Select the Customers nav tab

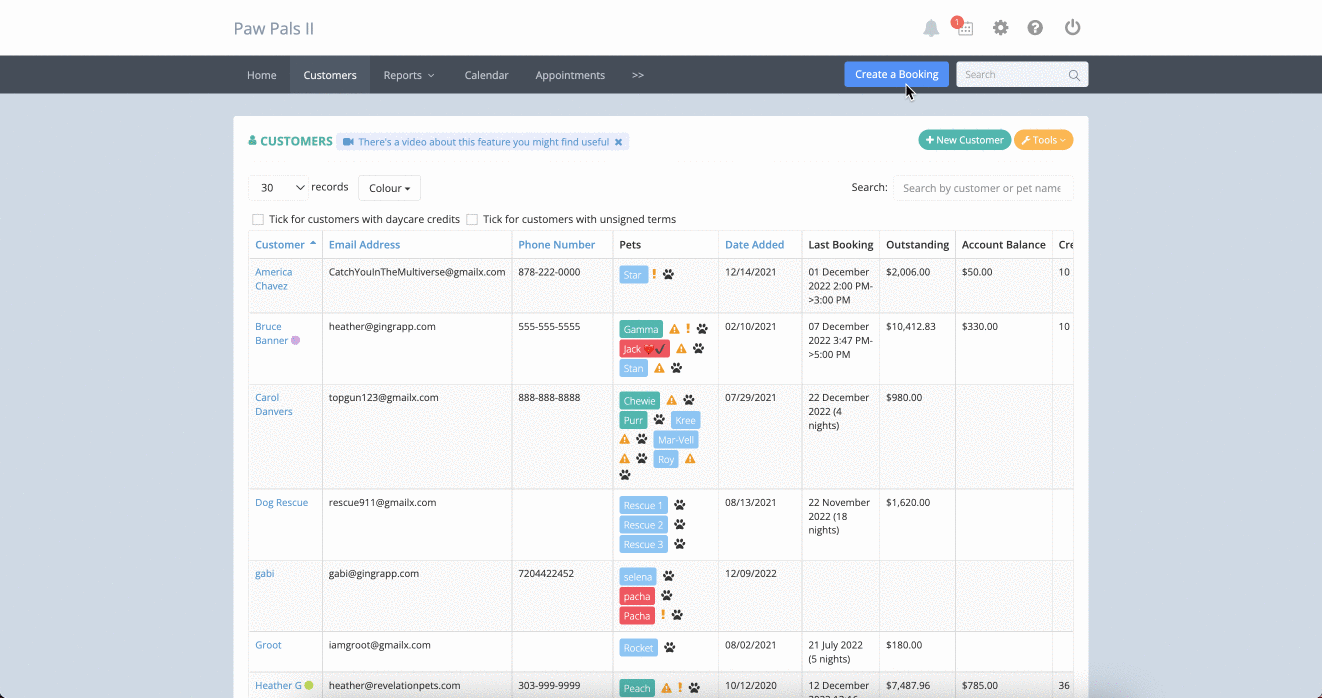330,75
